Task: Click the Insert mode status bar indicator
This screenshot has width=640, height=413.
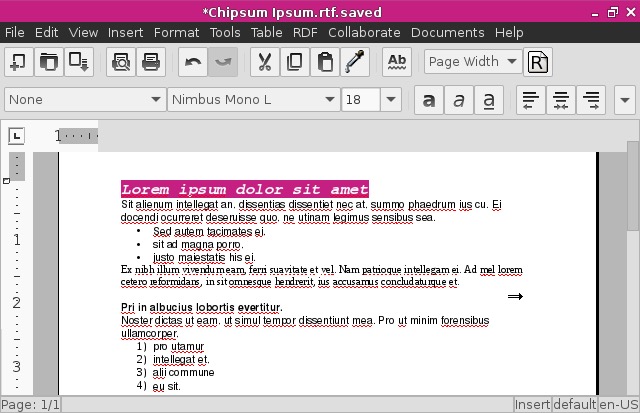Action: click(531, 405)
